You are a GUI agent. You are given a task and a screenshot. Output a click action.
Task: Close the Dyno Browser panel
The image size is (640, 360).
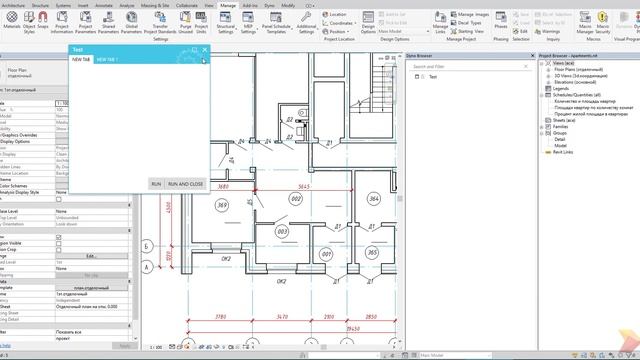532,56
